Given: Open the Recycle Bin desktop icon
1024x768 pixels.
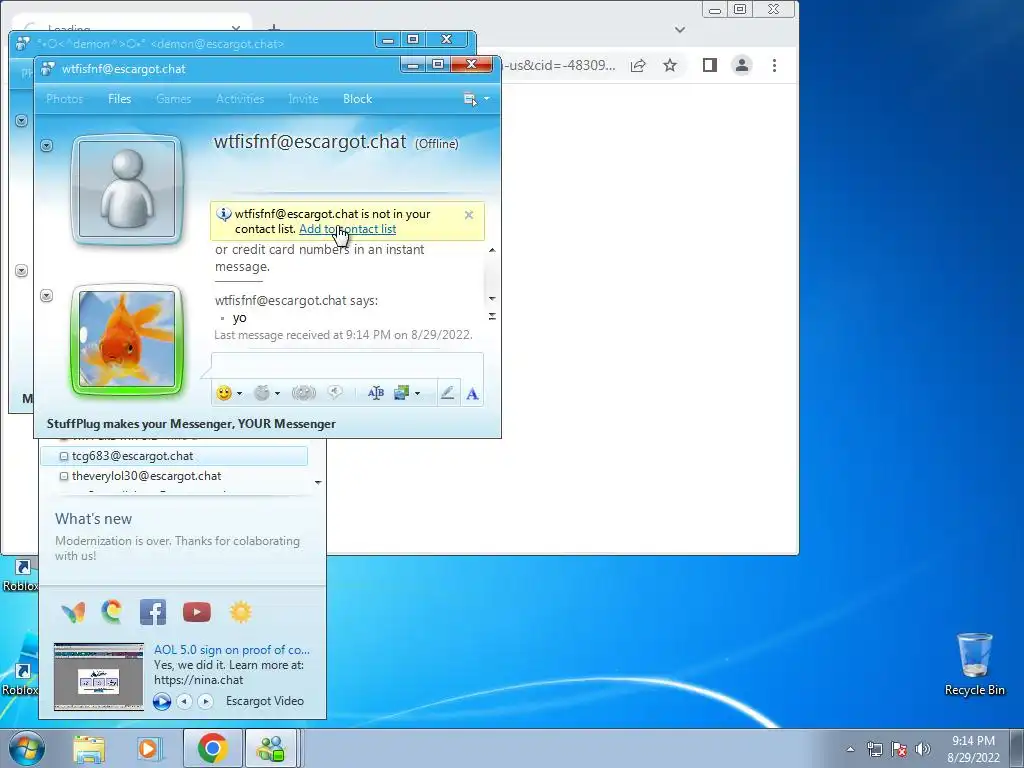Looking at the screenshot, I should (x=974, y=664).
